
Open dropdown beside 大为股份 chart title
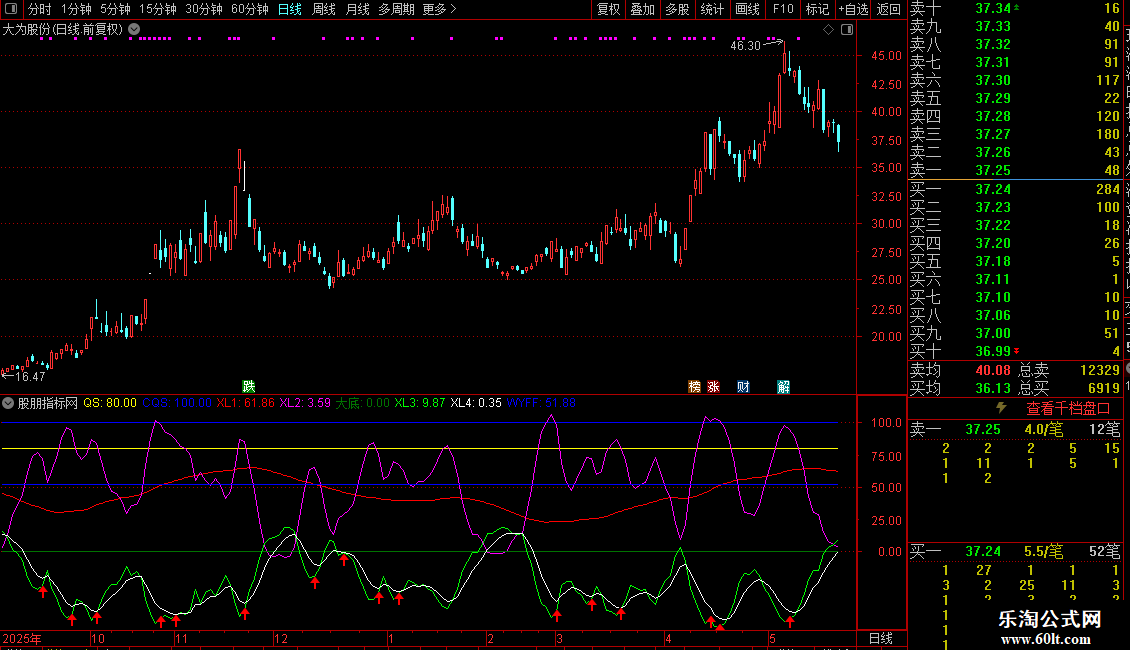pos(134,29)
